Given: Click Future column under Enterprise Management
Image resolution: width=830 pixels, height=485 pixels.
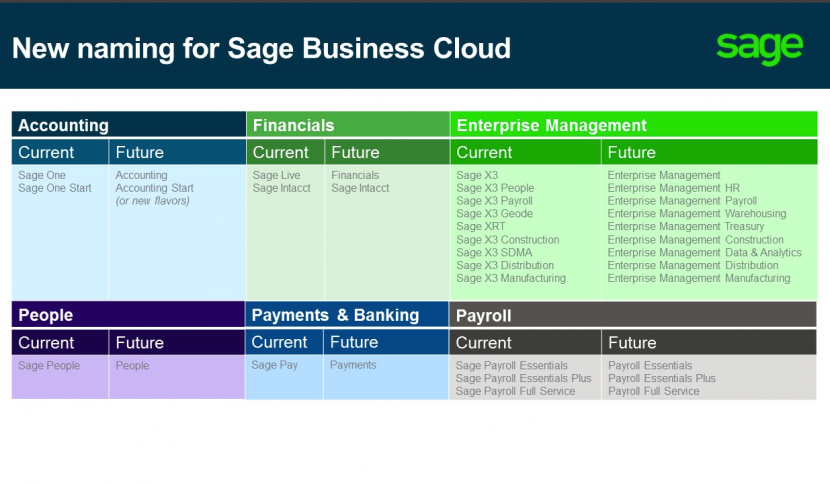Looking at the screenshot, I should point(709,152).
